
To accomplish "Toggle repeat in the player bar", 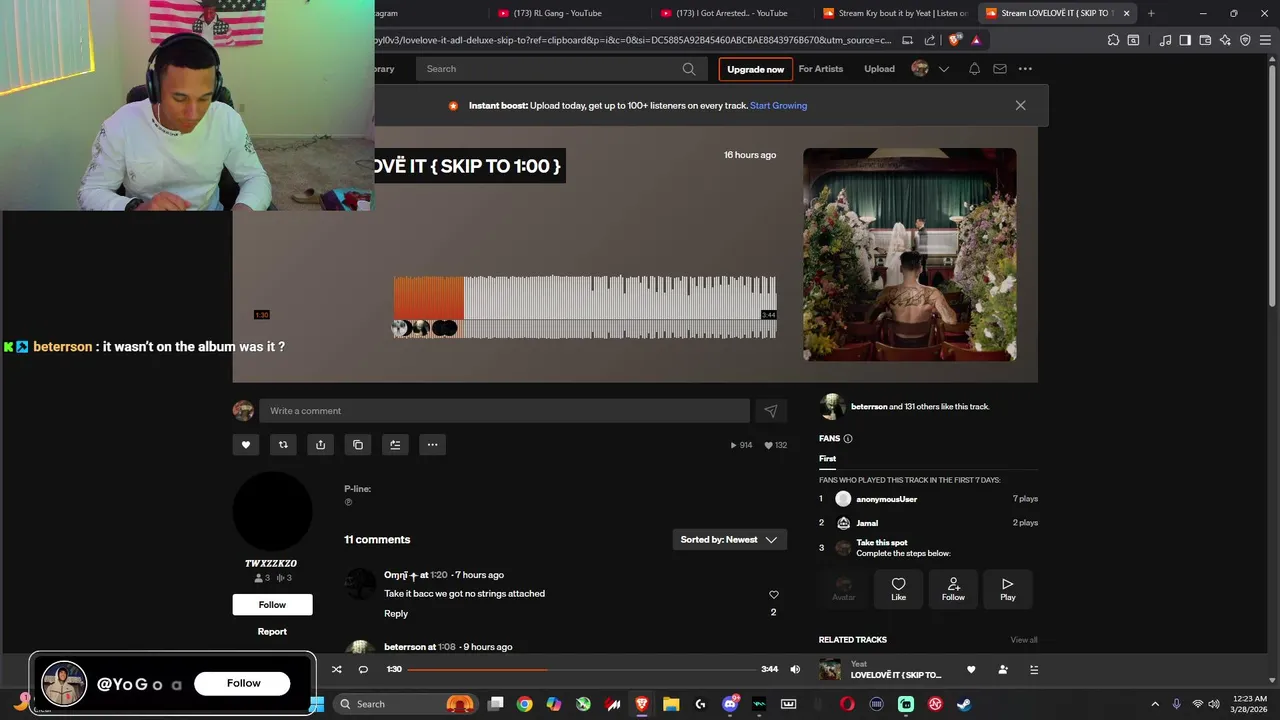I will pos(363,669).
